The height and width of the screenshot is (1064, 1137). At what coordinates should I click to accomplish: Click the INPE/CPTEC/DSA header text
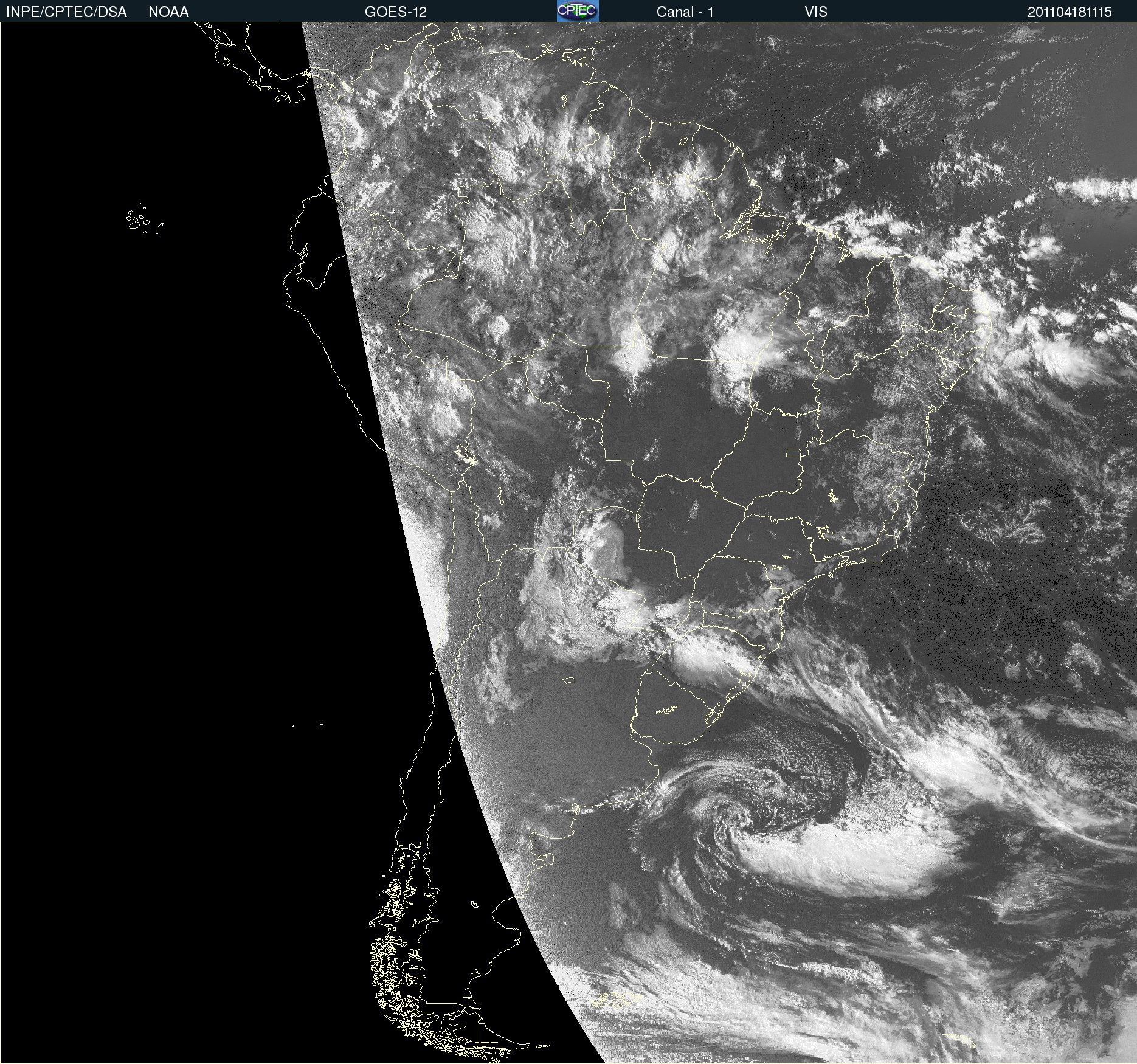[x=66, y=12]
